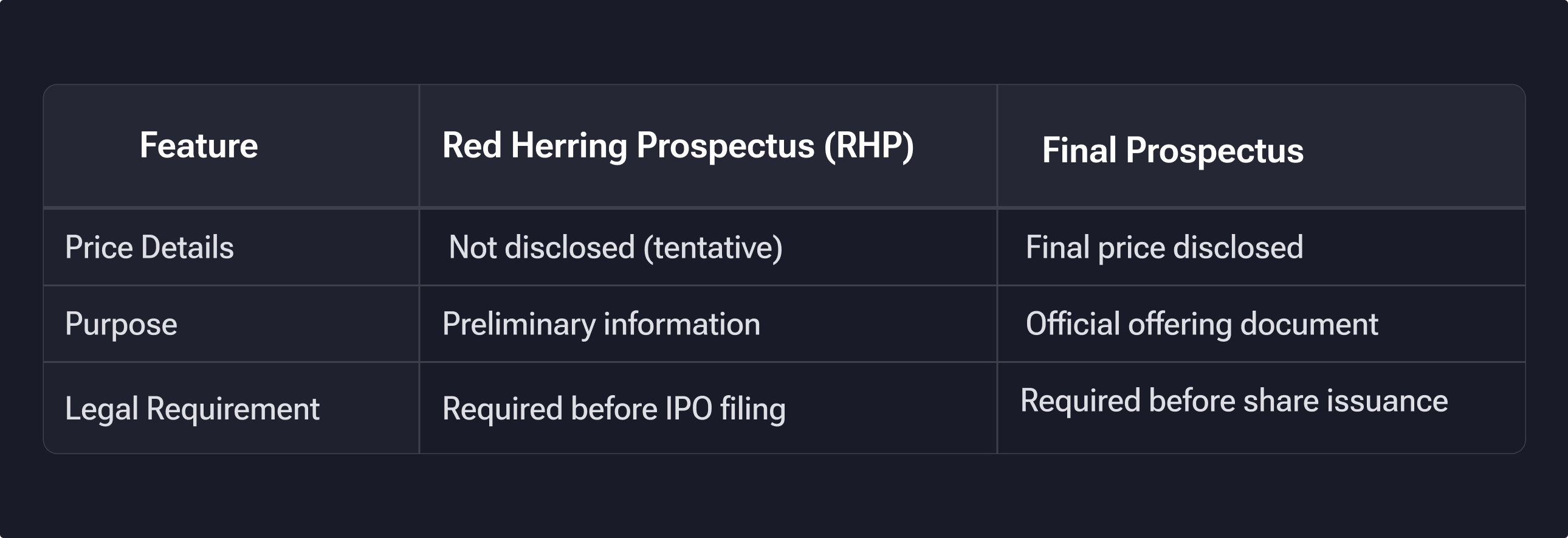Select the Red Herring Prospectus (RHP) header

[678, 146]
